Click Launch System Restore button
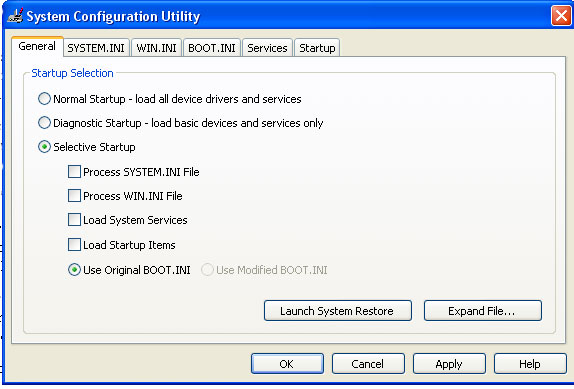Screen dimensions: 574x389 click(x=338, y=311)
